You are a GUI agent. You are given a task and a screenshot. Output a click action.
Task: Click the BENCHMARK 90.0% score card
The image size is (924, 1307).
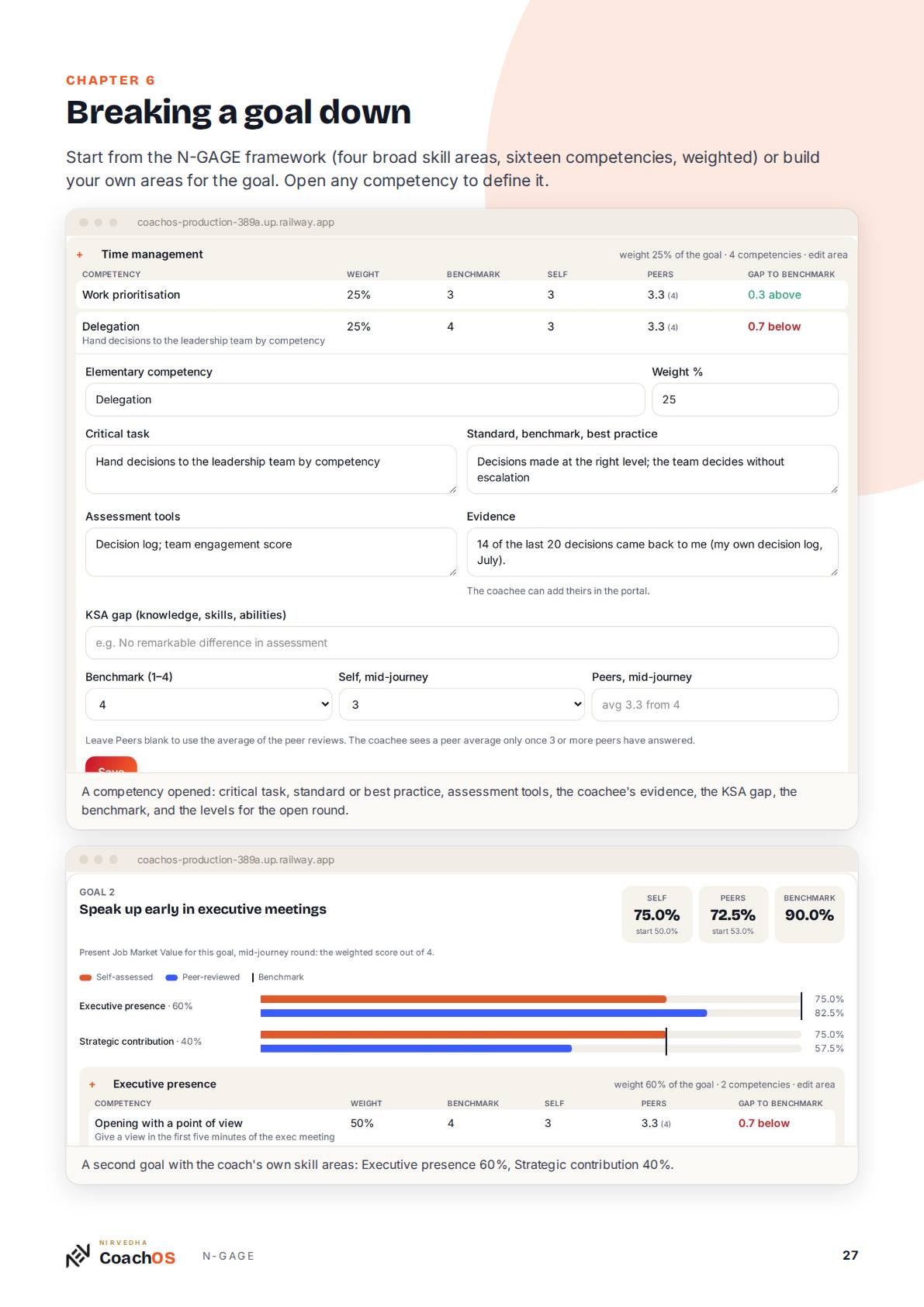coord(809,915)
